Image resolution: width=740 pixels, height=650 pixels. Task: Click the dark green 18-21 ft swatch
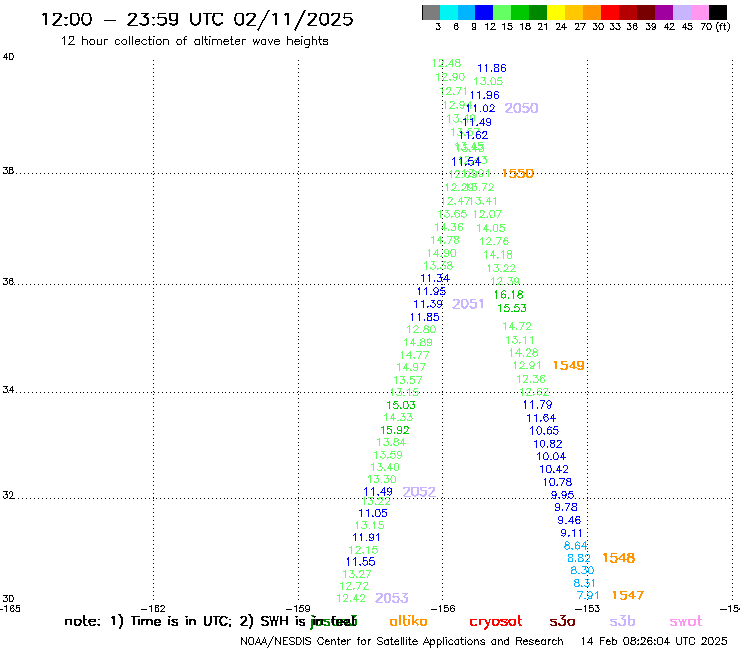click(538, 12)
